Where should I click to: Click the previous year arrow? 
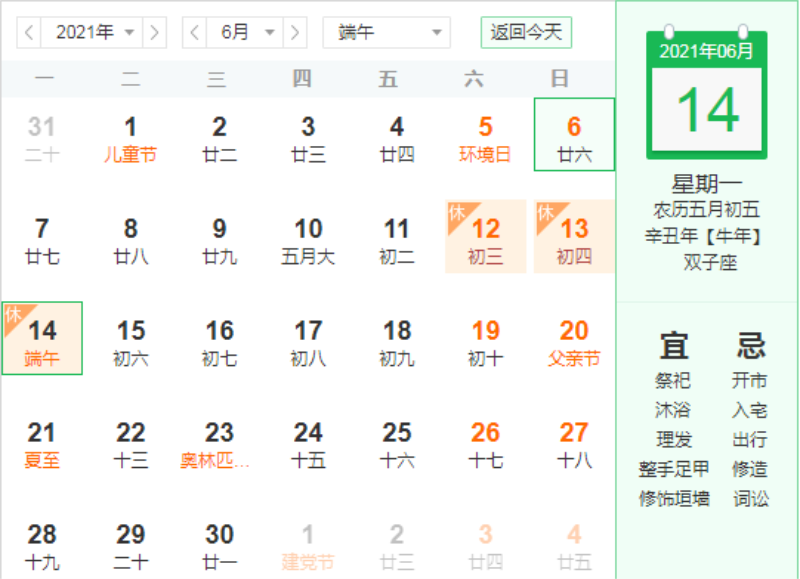click(29, 32)
